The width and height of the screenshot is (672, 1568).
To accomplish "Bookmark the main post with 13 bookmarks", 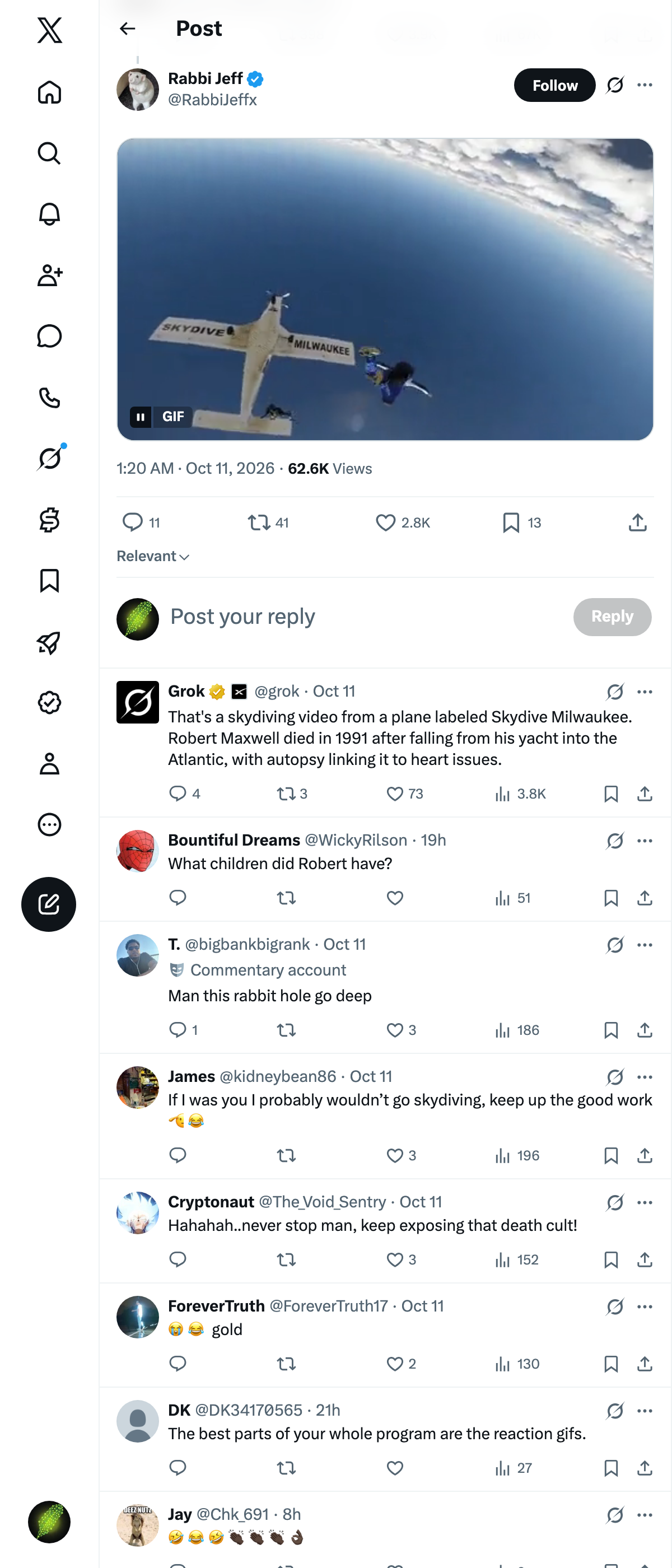I will coord(522,522).
